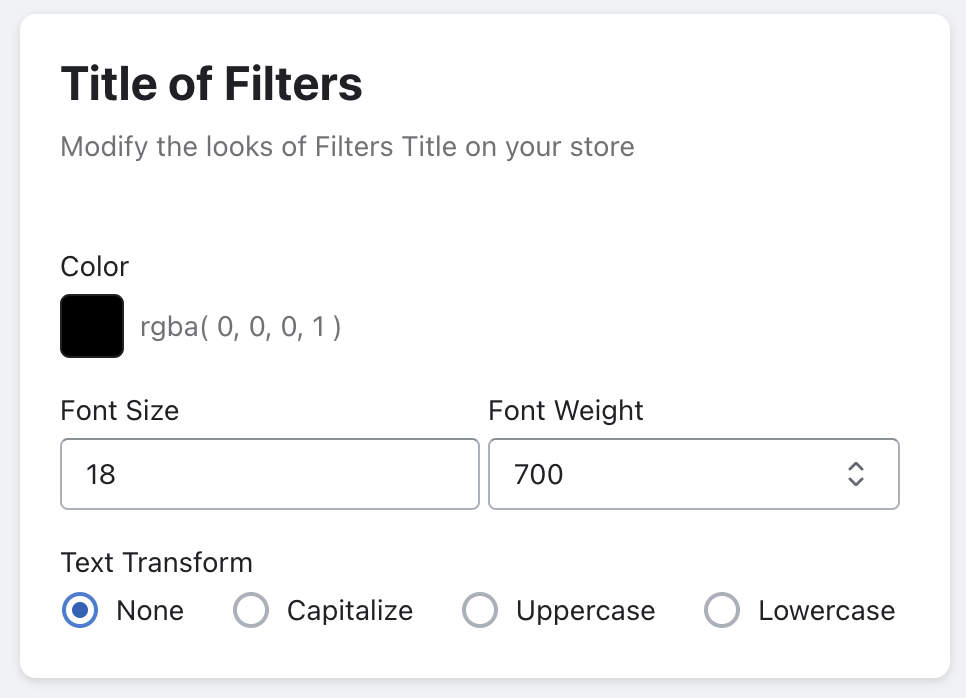Click the "Capitalize" option label text

point(350,610)
